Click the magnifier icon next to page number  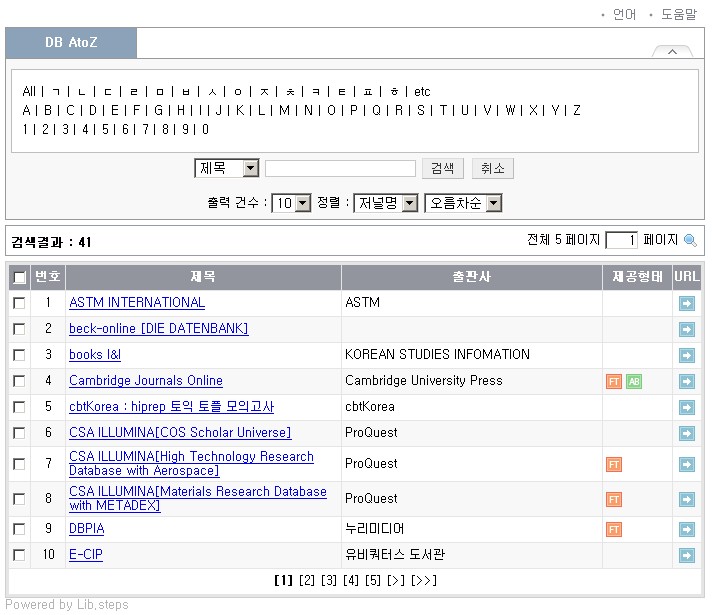coord(689,240)
